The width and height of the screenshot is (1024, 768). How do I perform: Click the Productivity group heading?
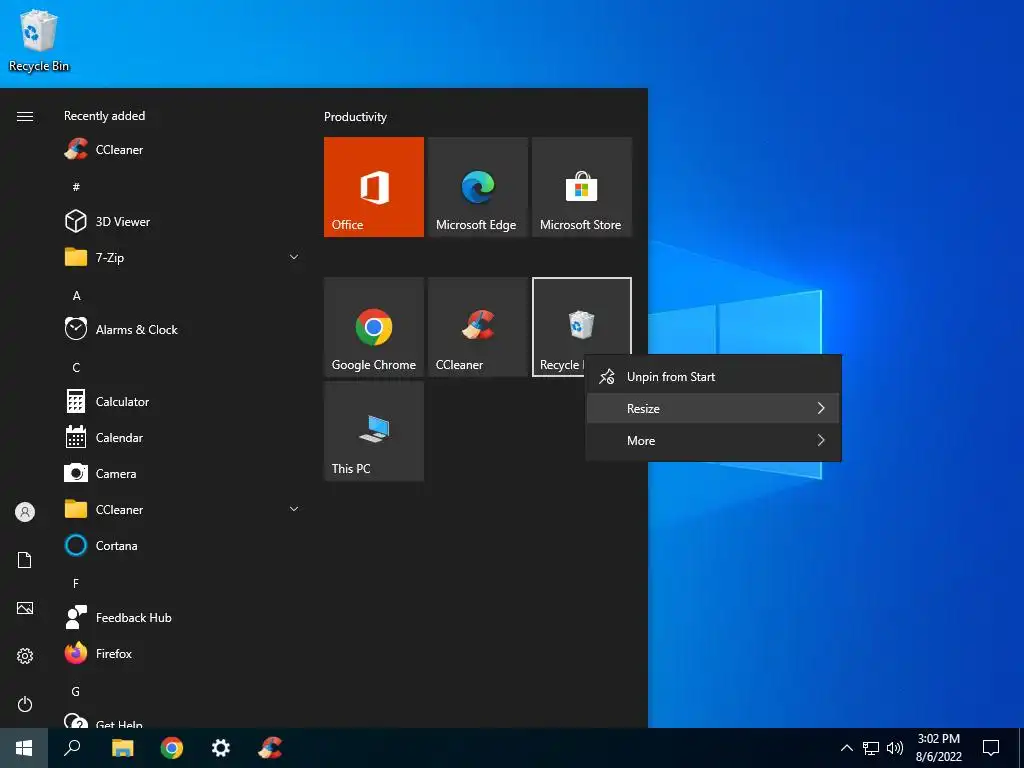click(x=355, y=117)
